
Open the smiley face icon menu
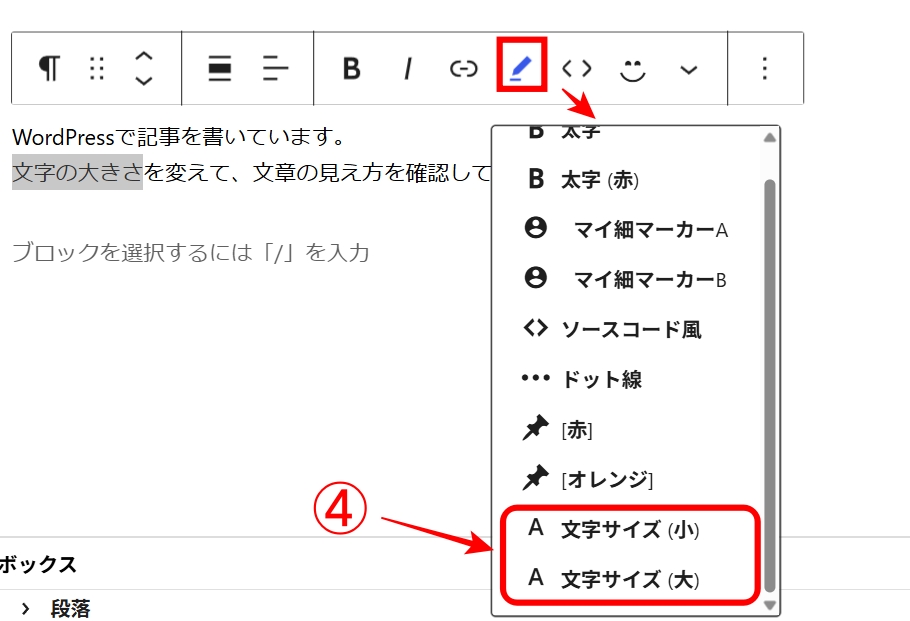[633, 70]
